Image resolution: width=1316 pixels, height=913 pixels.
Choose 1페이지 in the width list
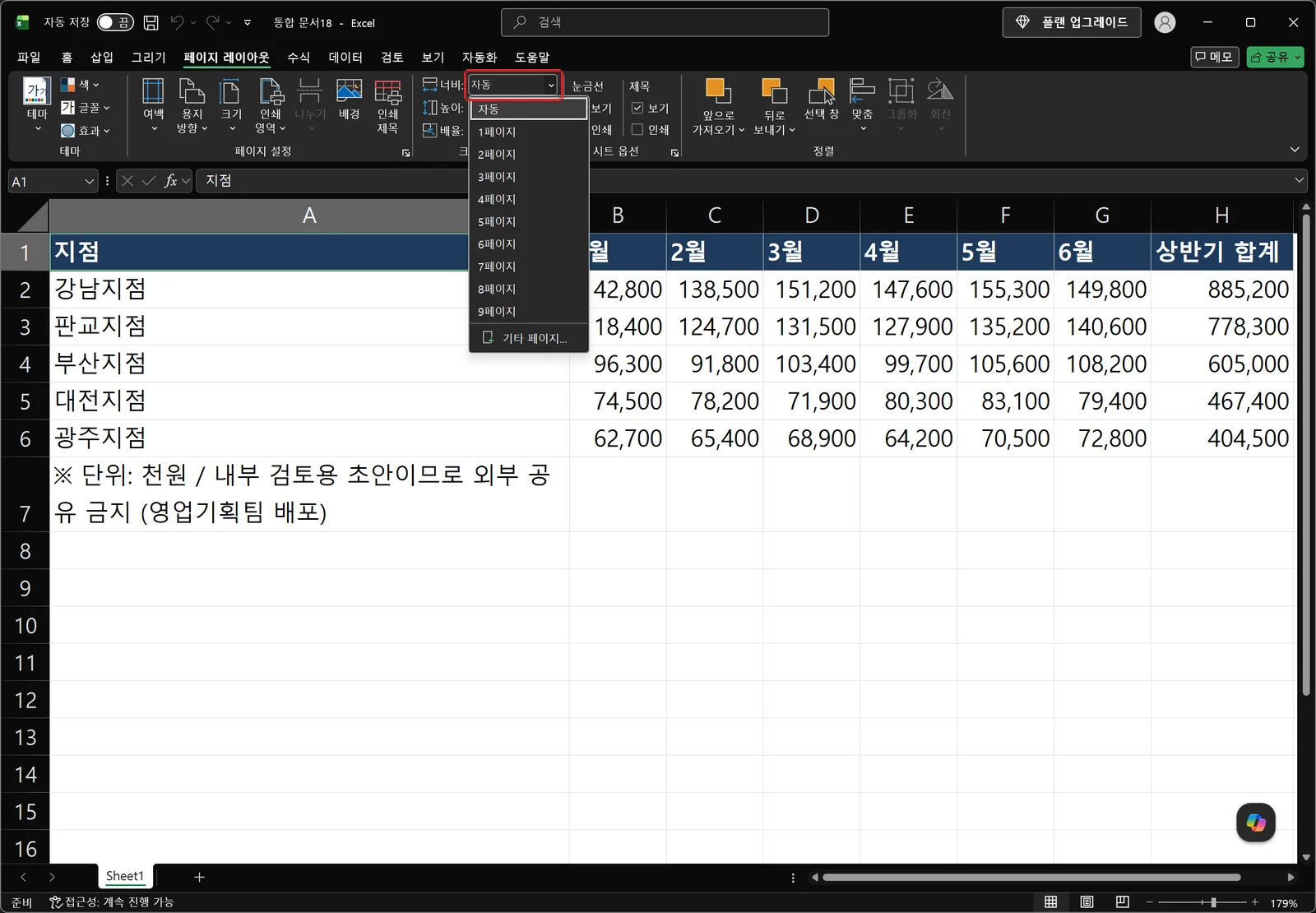tap(529, 132)
